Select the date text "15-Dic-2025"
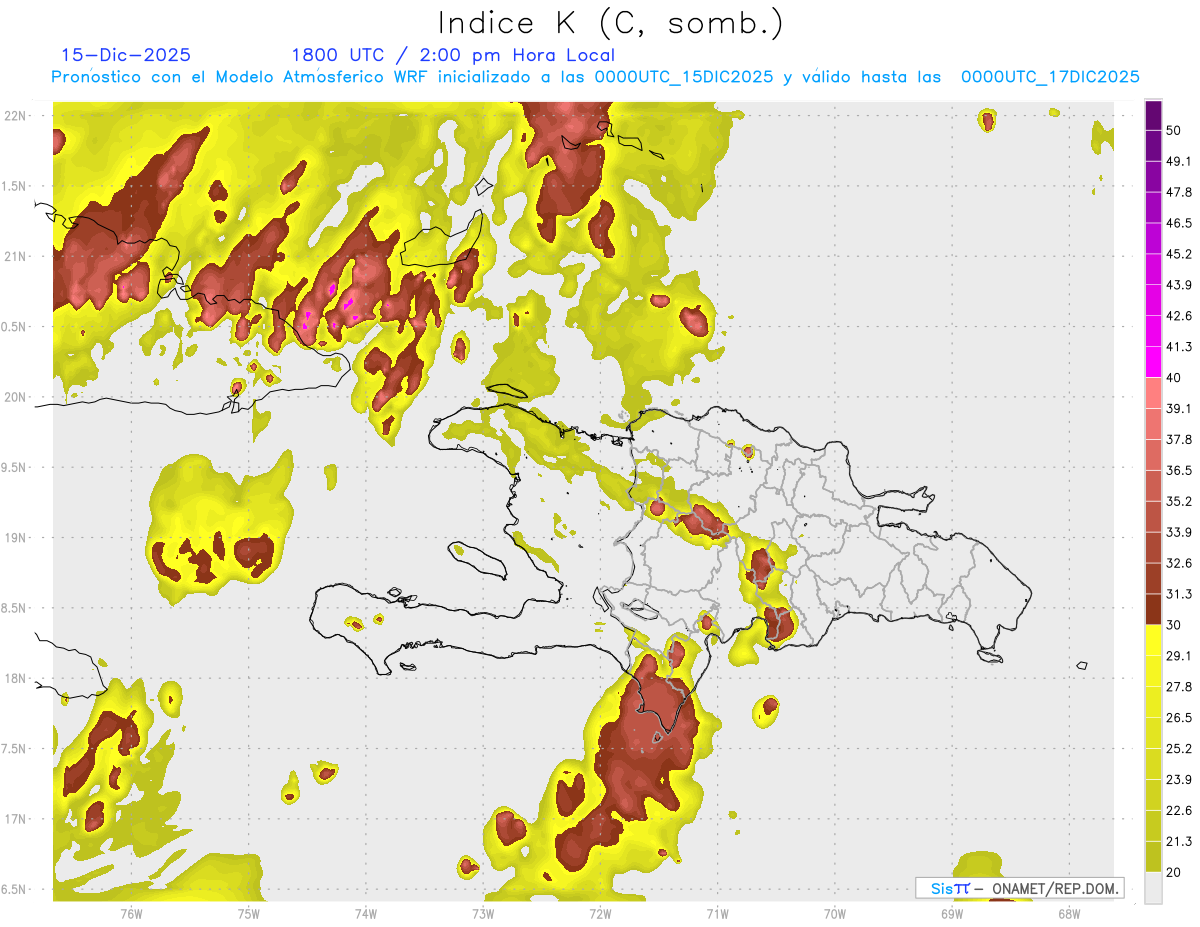The width and height of the screenshot is (1200, 927). pyautogui.click(x=126, y=55)
